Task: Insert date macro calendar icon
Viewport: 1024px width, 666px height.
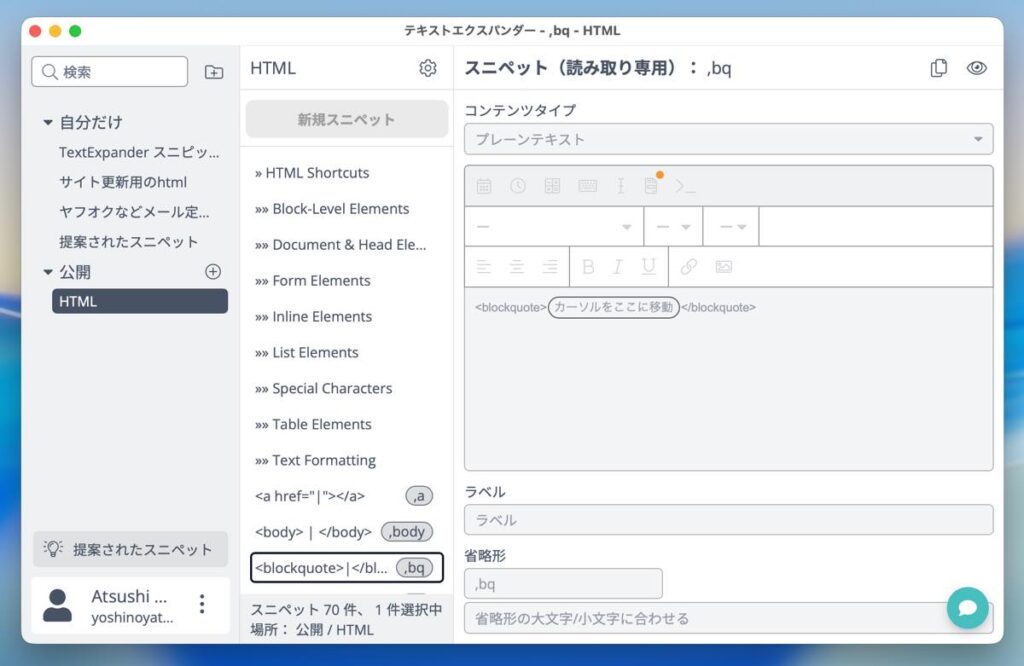Action: click(484, 186)
